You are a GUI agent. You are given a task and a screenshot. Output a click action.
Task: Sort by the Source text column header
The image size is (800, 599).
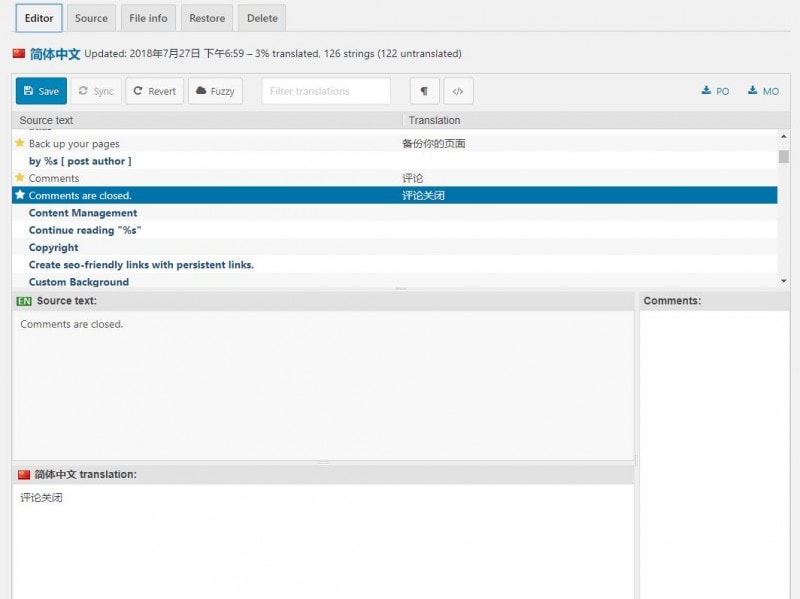pyautogui.click(x=46, y=120)
